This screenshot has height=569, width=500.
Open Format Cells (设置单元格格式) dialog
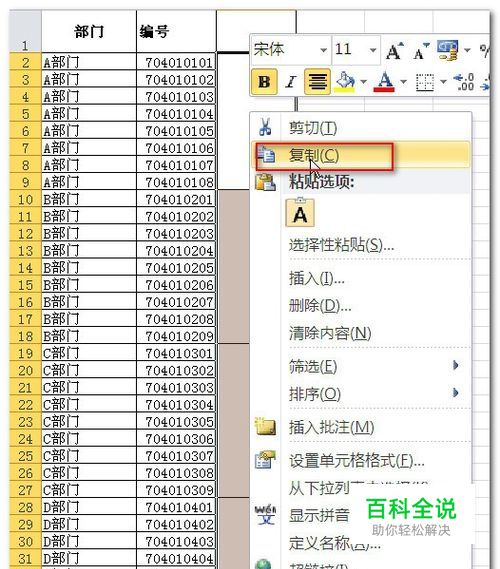point(357,461)
